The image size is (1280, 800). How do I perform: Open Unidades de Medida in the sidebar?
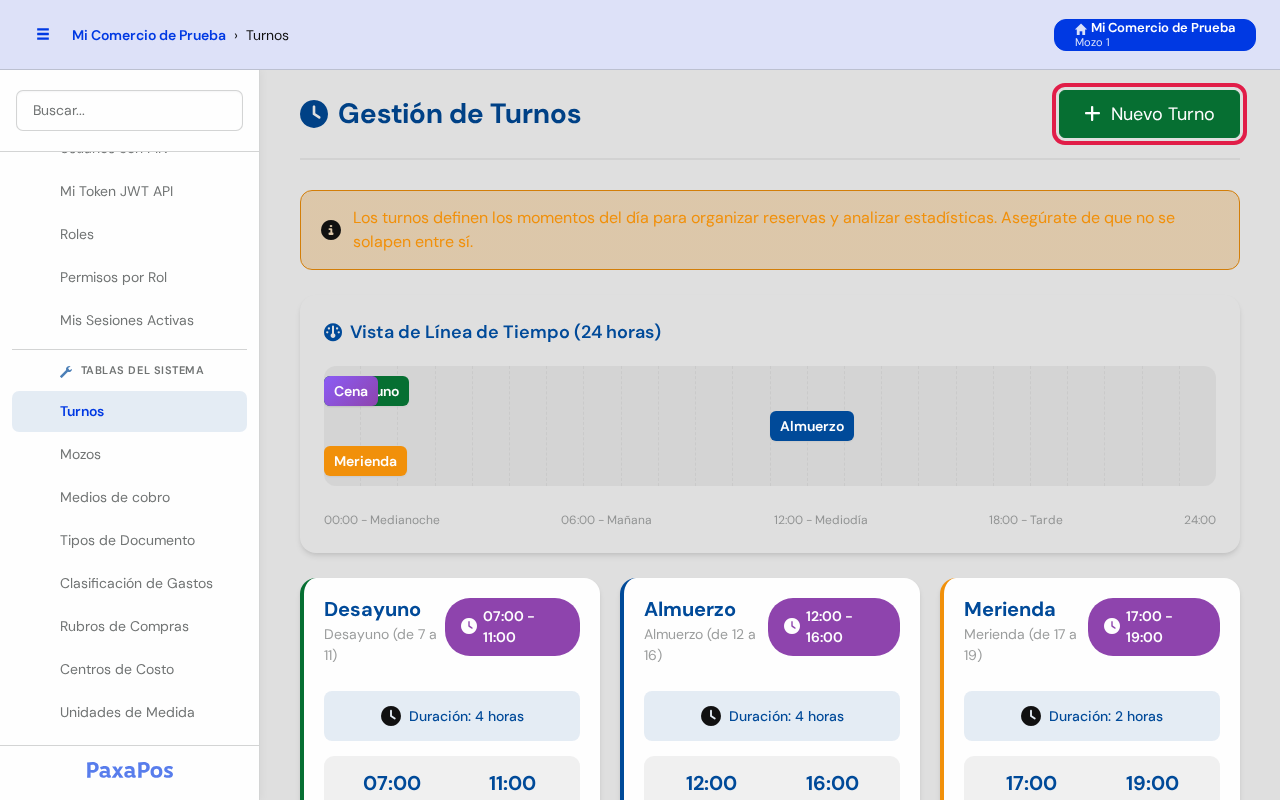(130, 712)
